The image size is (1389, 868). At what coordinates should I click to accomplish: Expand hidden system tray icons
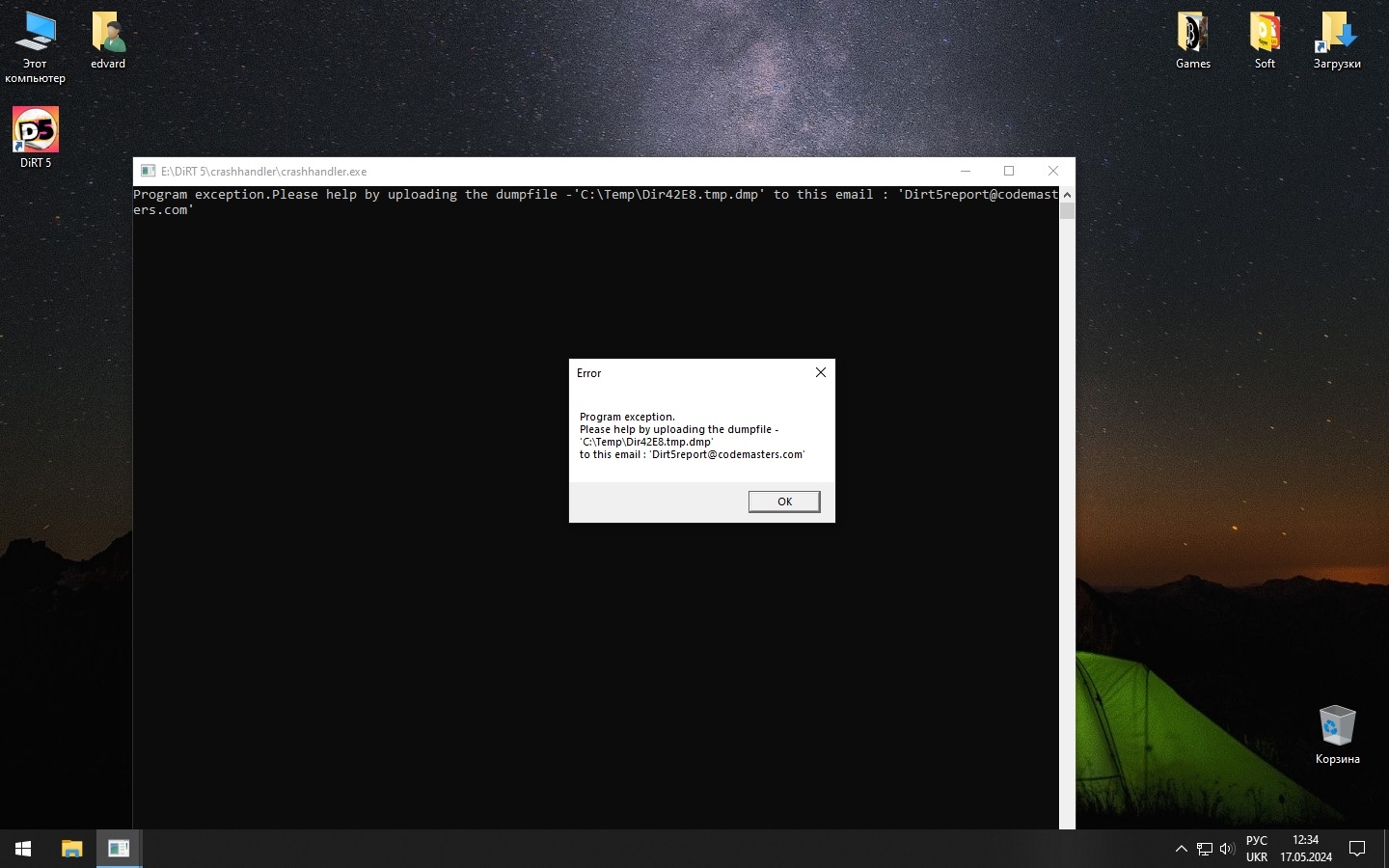[1181, 849]
